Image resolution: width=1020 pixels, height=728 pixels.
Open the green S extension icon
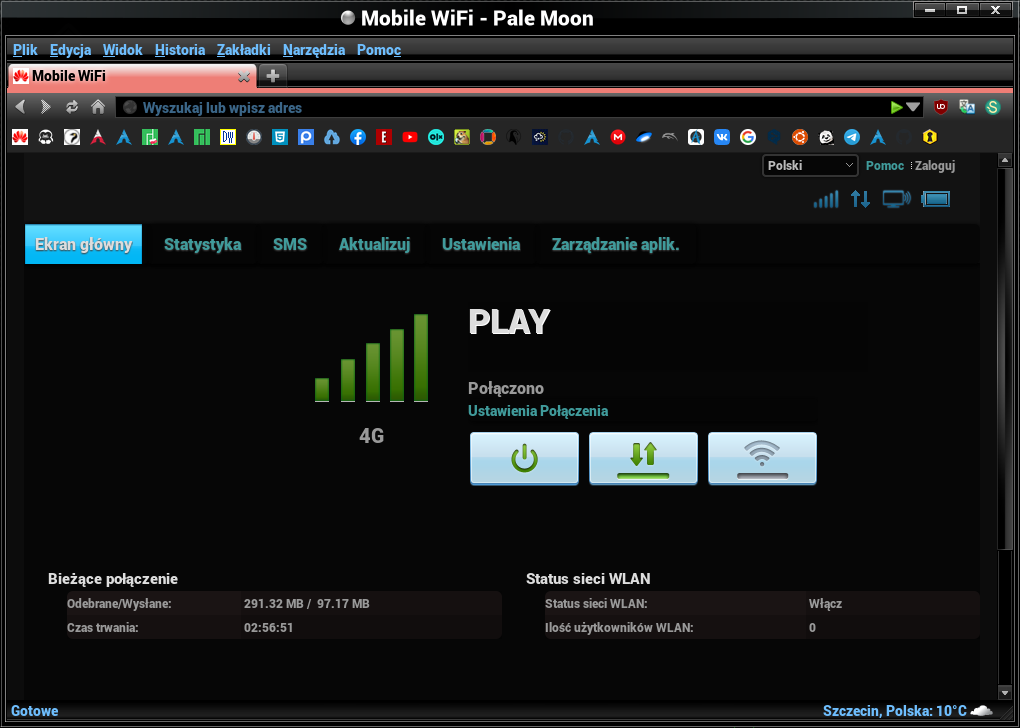pyautogui.click(x=993, y=107)
